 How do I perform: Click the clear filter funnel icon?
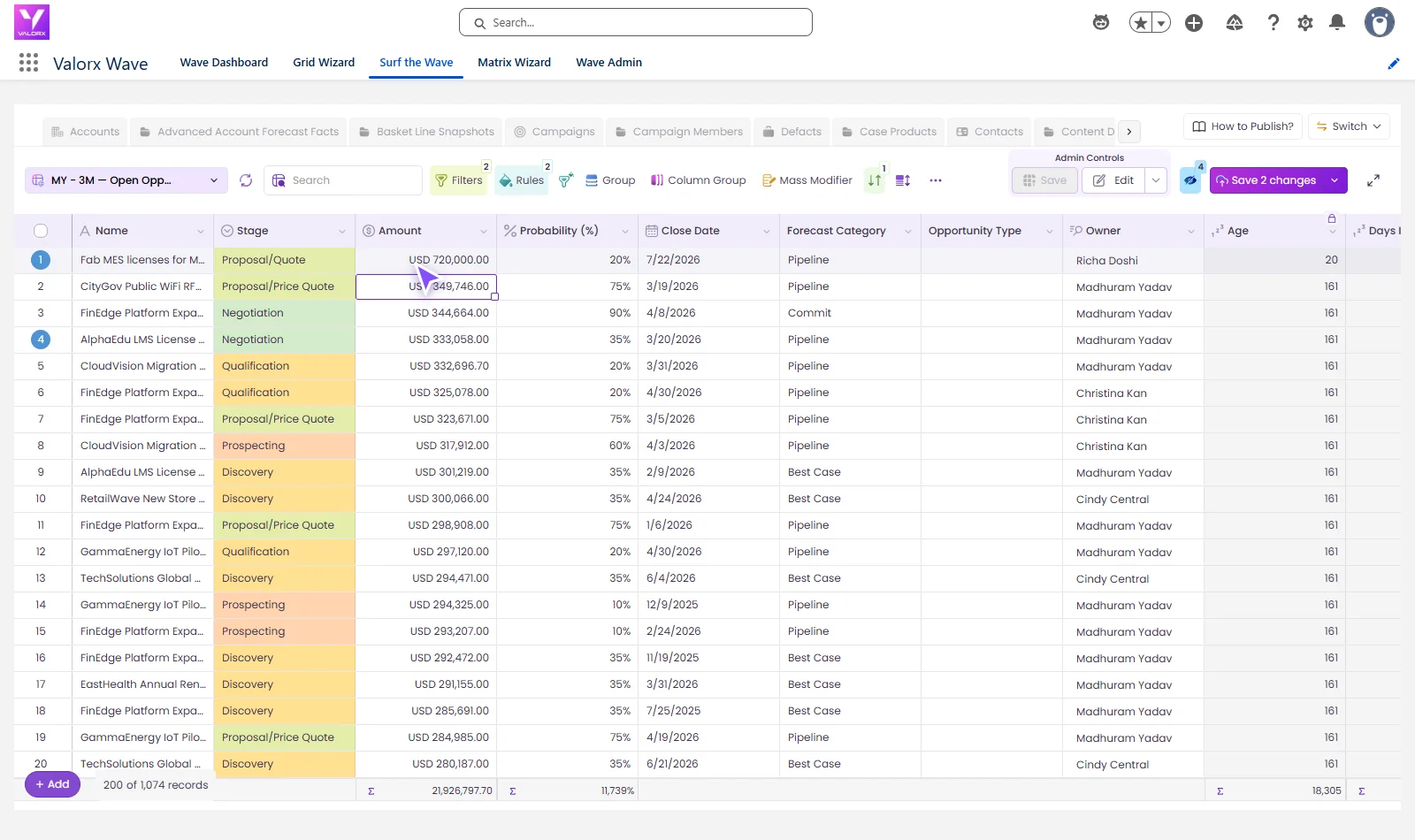click(x=566, y=180)
